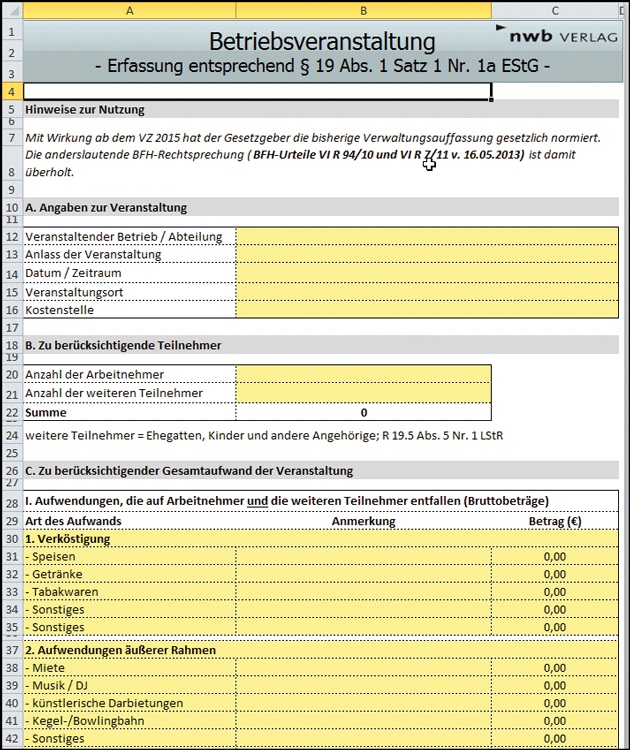Select the Anmerkung cell for Getränke
This screenshot has height=750, width=630.
[363, 575]
